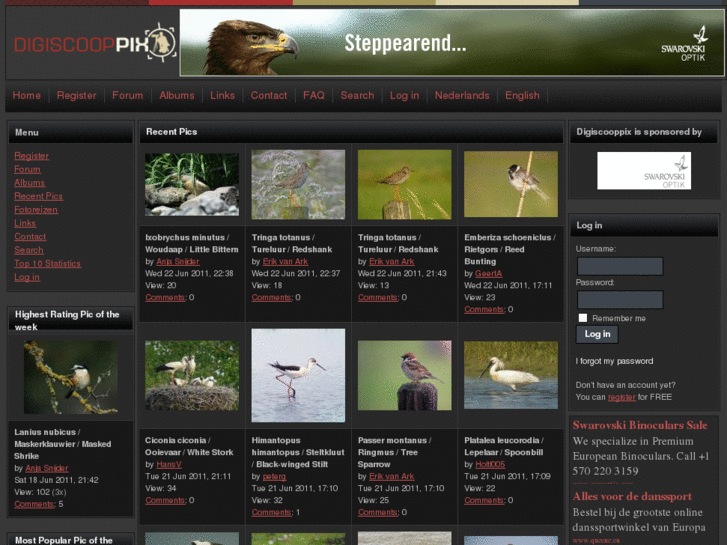Open author Erik van Ark under Tree Sparrow

[x=391, y=476]
